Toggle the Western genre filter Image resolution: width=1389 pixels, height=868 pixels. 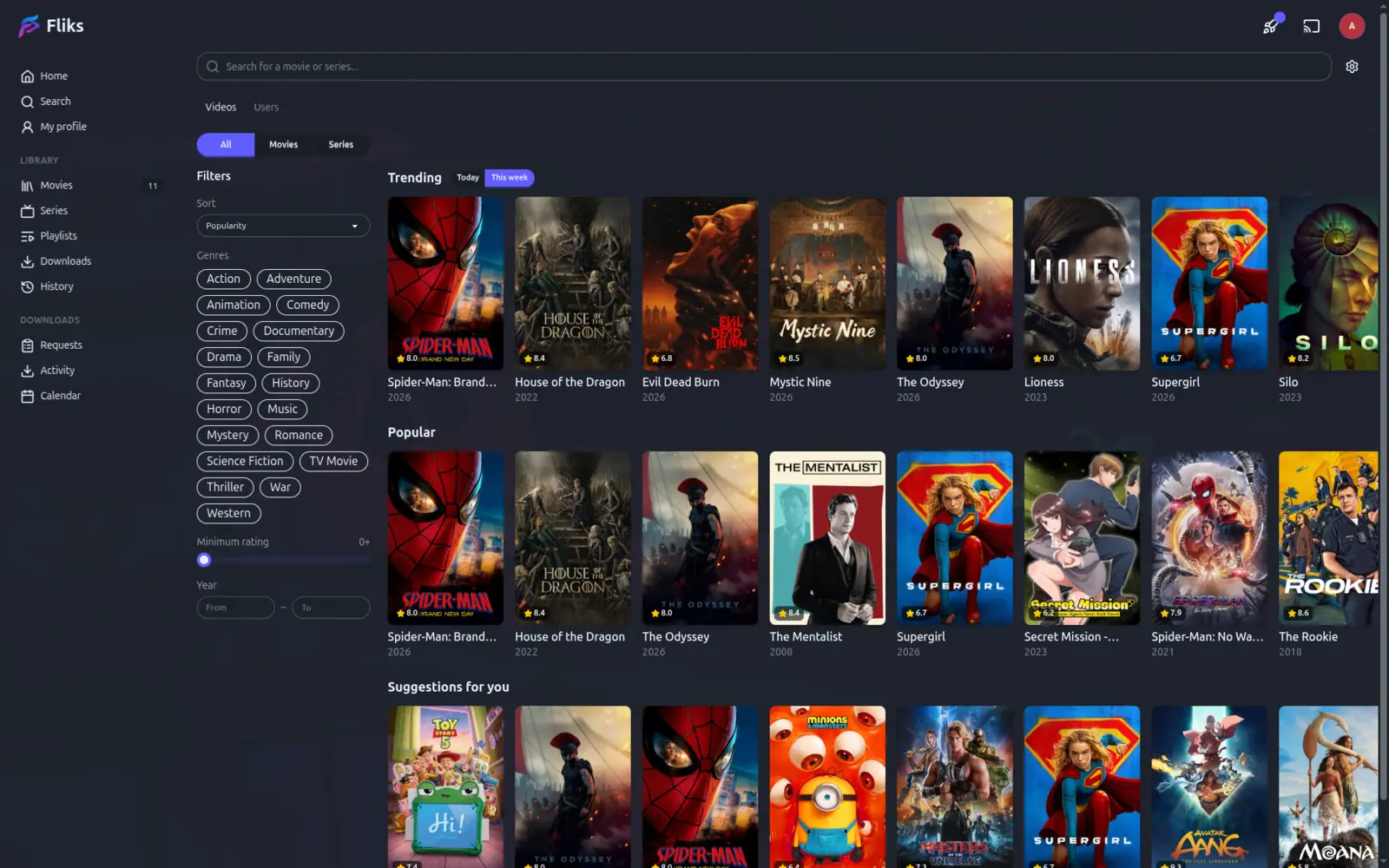tap(228, 513)
